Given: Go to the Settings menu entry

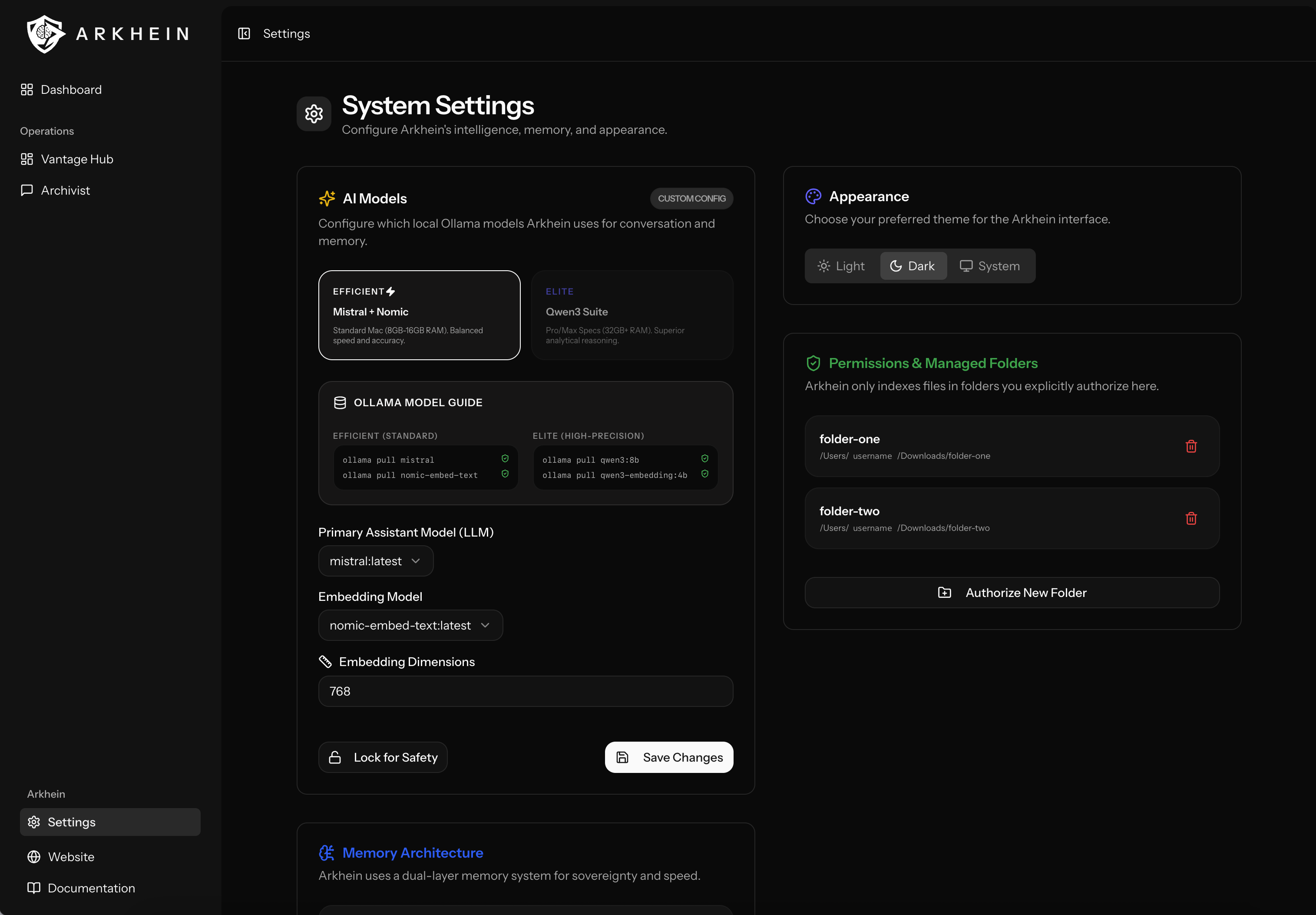Looking at the screenshot, I should click(72, 822).
